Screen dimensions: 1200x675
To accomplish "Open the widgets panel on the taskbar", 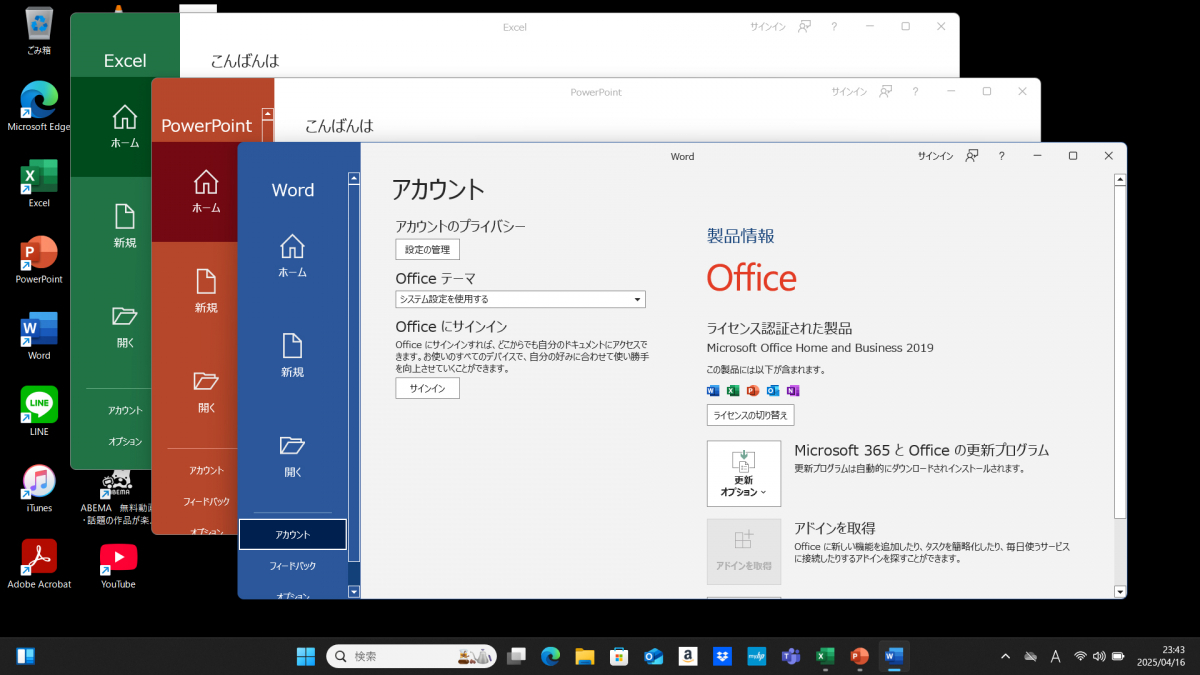I will 26,656.
